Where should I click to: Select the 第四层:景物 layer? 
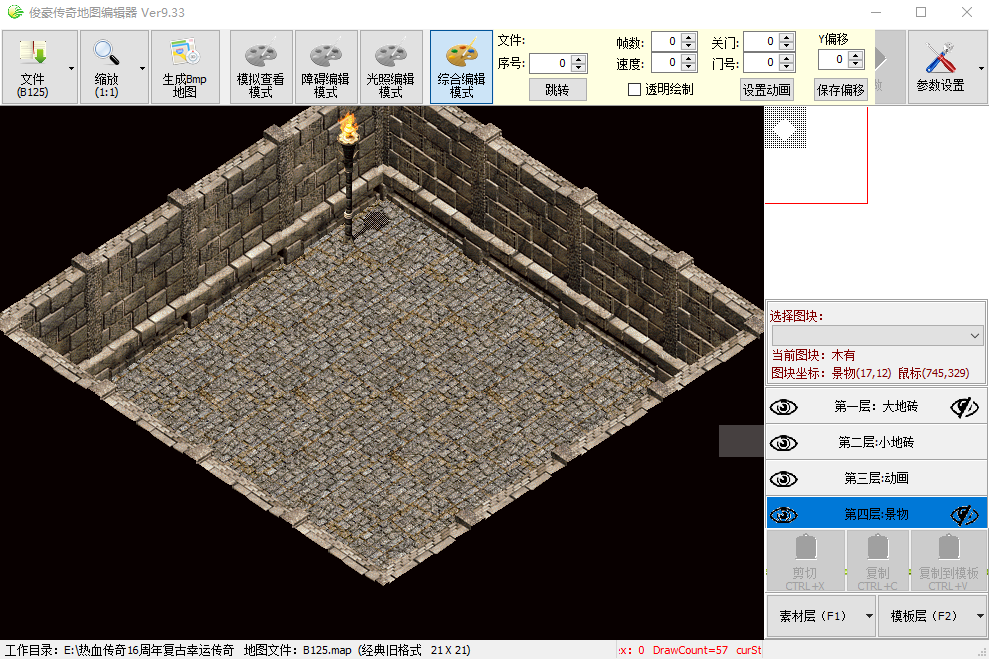click(x=876, y=515)
